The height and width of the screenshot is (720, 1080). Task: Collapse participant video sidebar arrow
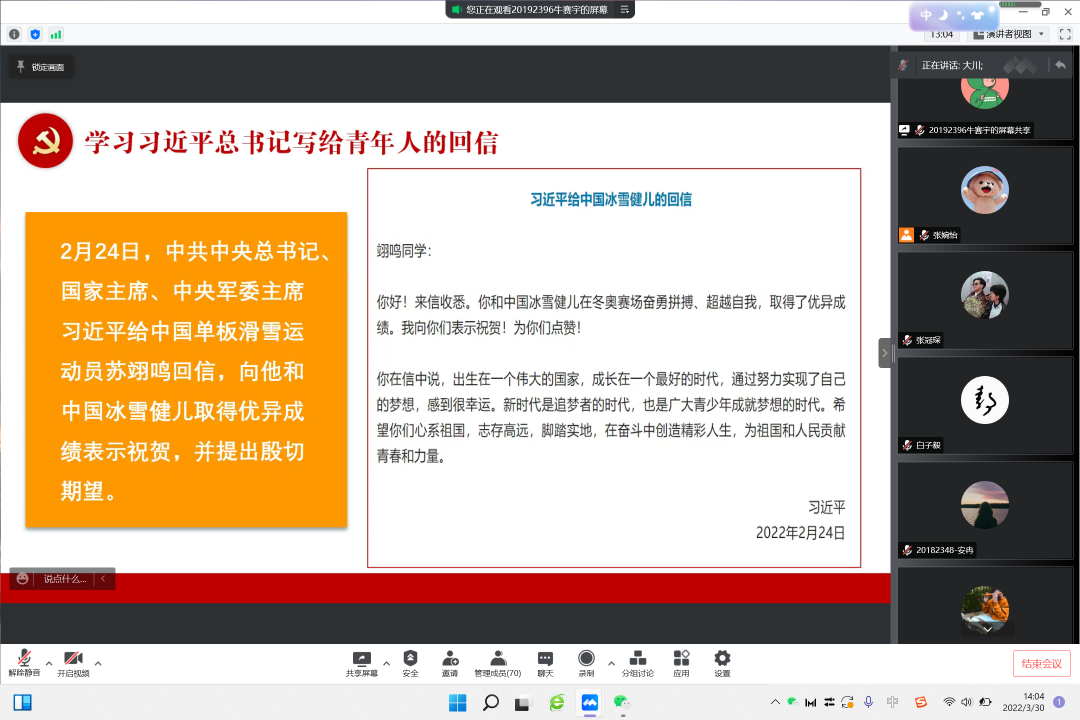point(884,353)
